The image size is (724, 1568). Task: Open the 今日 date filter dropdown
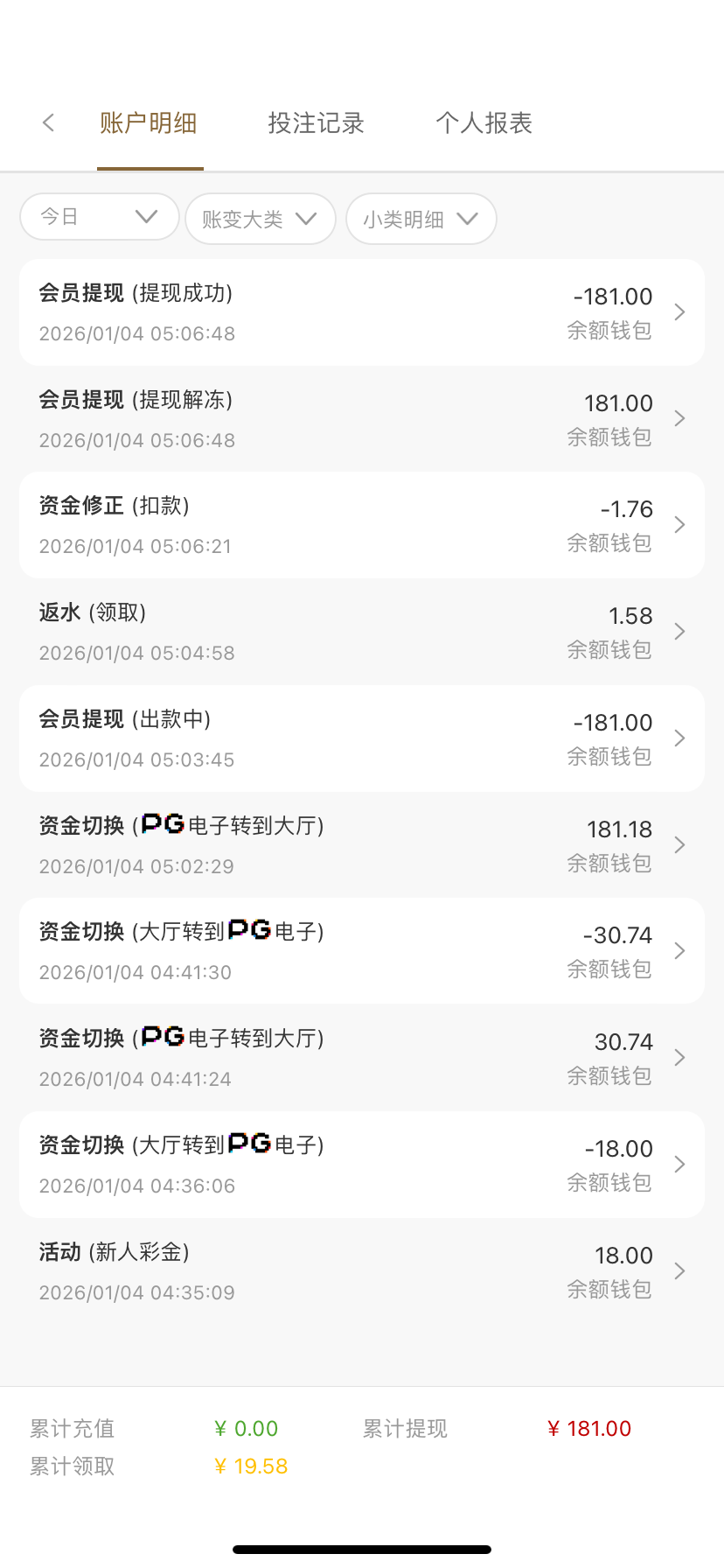click(100, 217)
